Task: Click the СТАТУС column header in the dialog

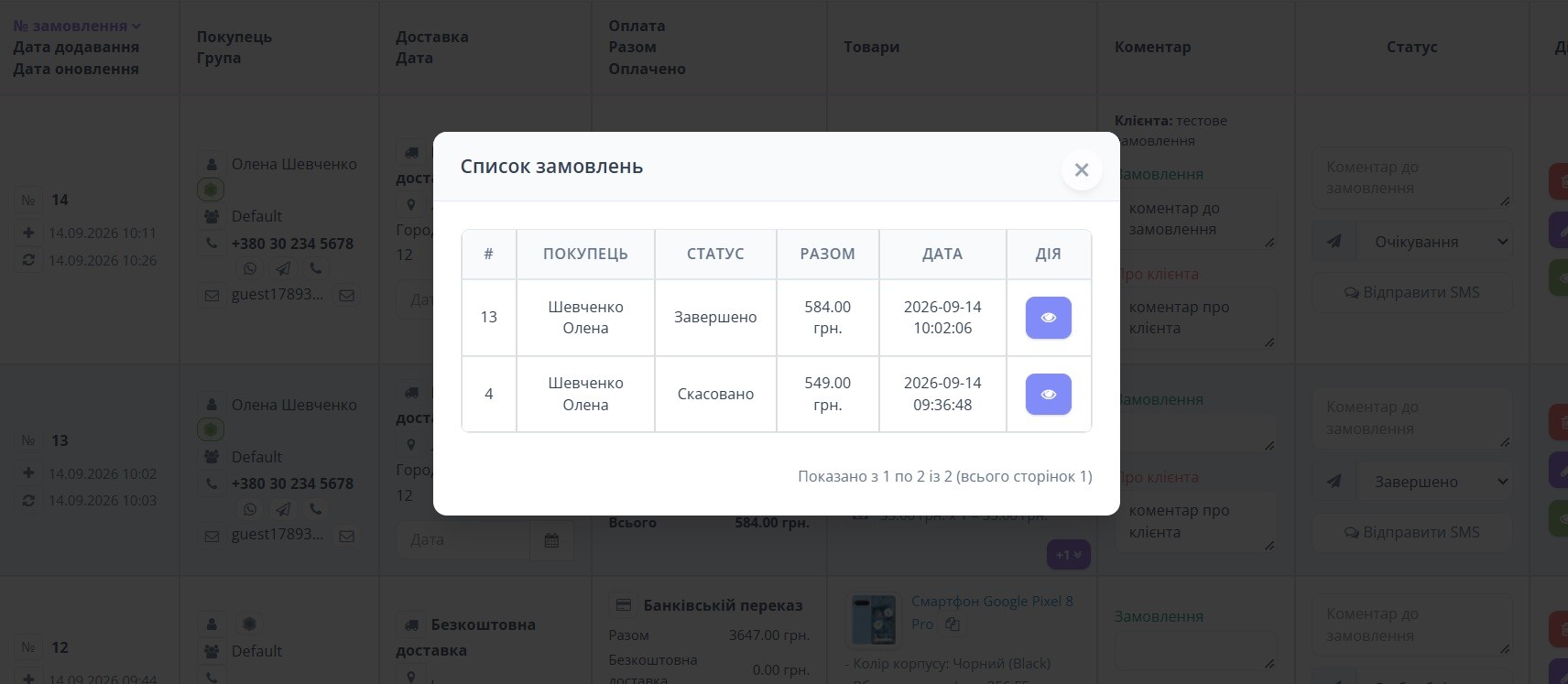Action: click(x=715, y=255)
